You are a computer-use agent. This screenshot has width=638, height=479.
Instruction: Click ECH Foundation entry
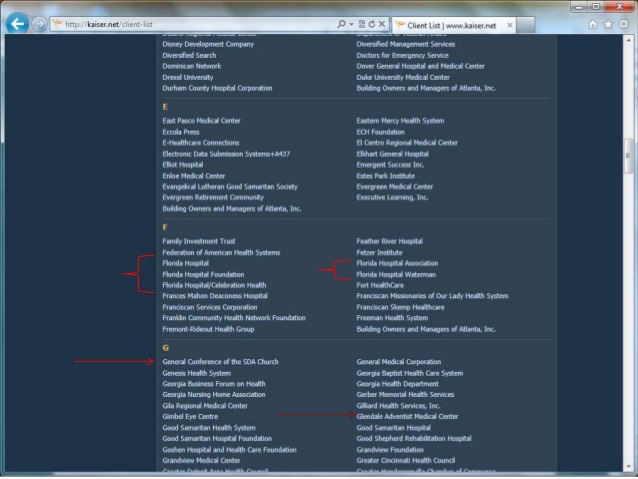point(380,132)
